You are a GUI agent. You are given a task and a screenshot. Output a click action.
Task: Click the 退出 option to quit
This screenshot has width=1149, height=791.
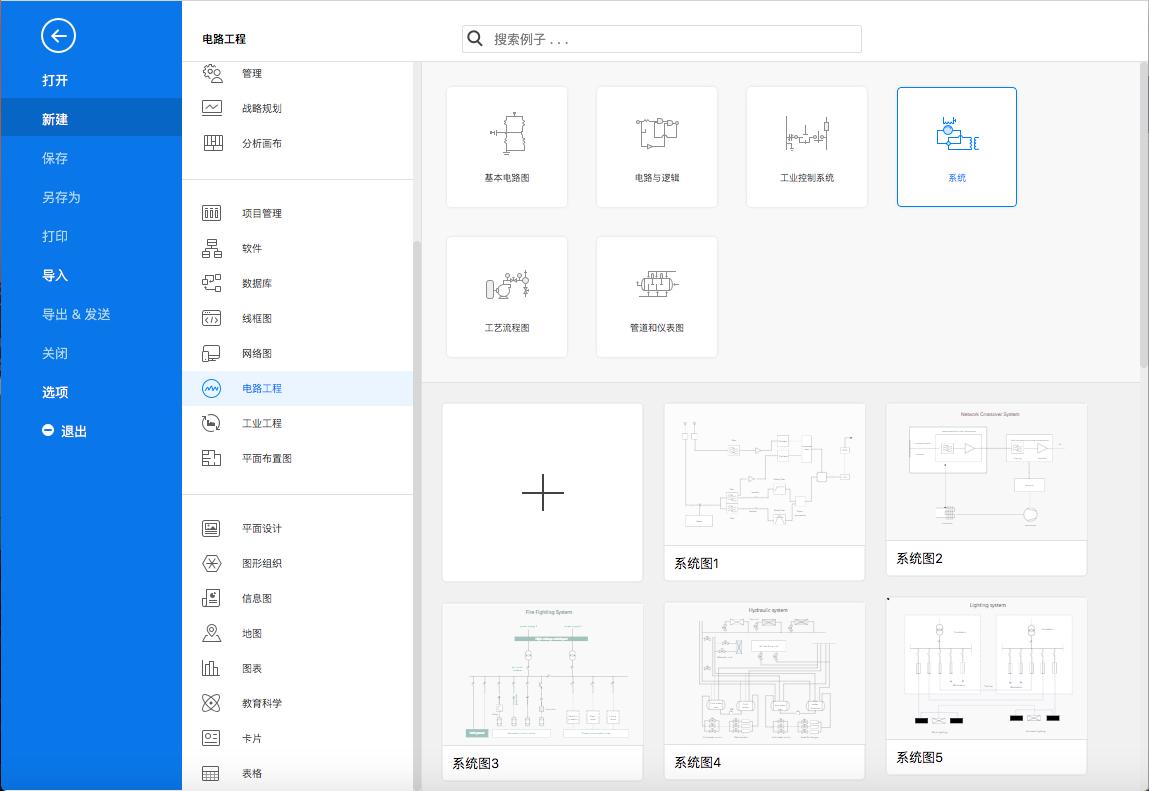75,430
